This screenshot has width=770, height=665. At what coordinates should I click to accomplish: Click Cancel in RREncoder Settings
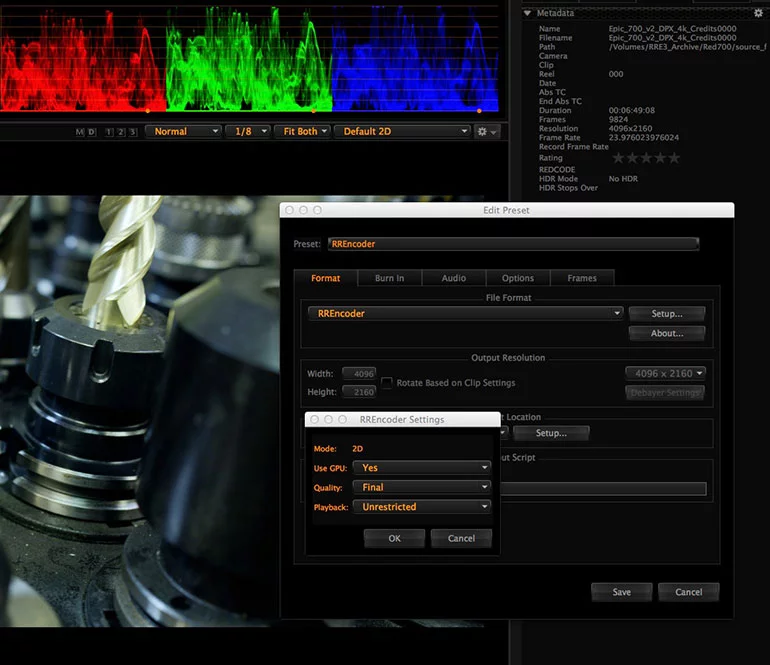coord(461,538)
